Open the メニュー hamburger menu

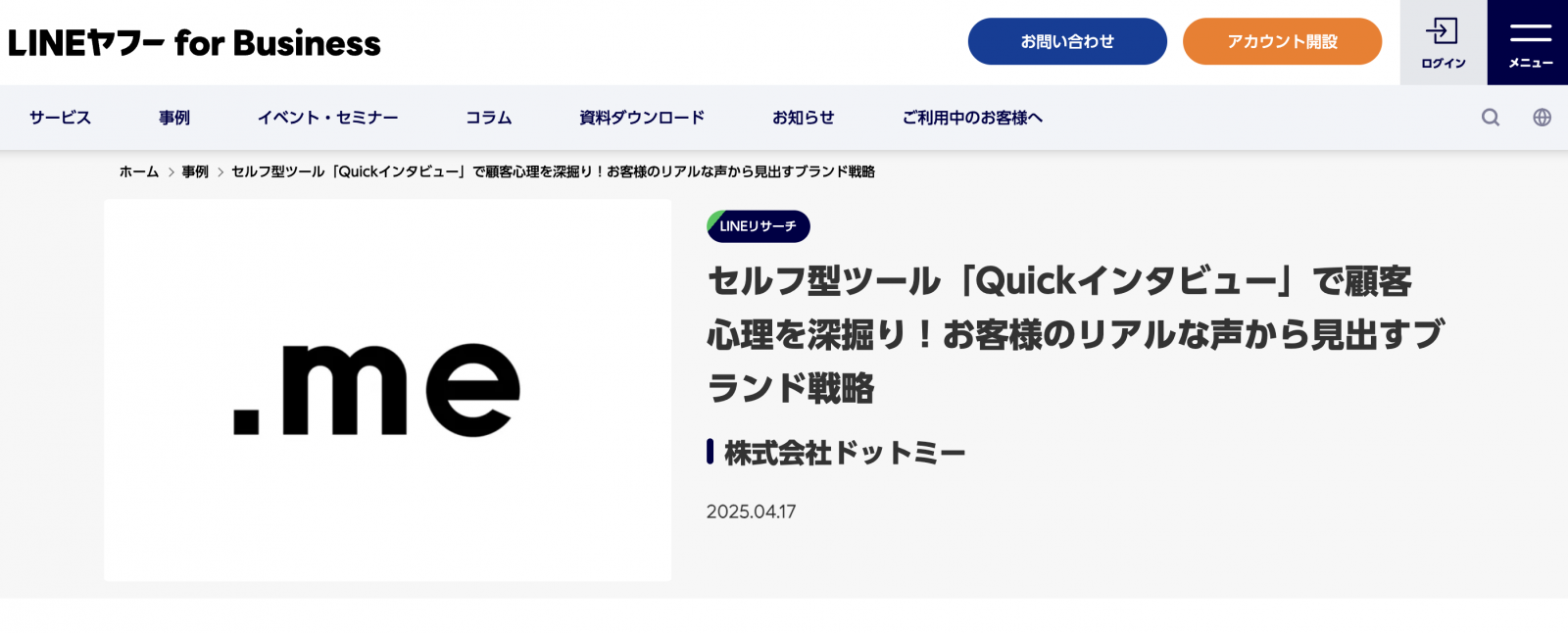[x=1528, y=42]
